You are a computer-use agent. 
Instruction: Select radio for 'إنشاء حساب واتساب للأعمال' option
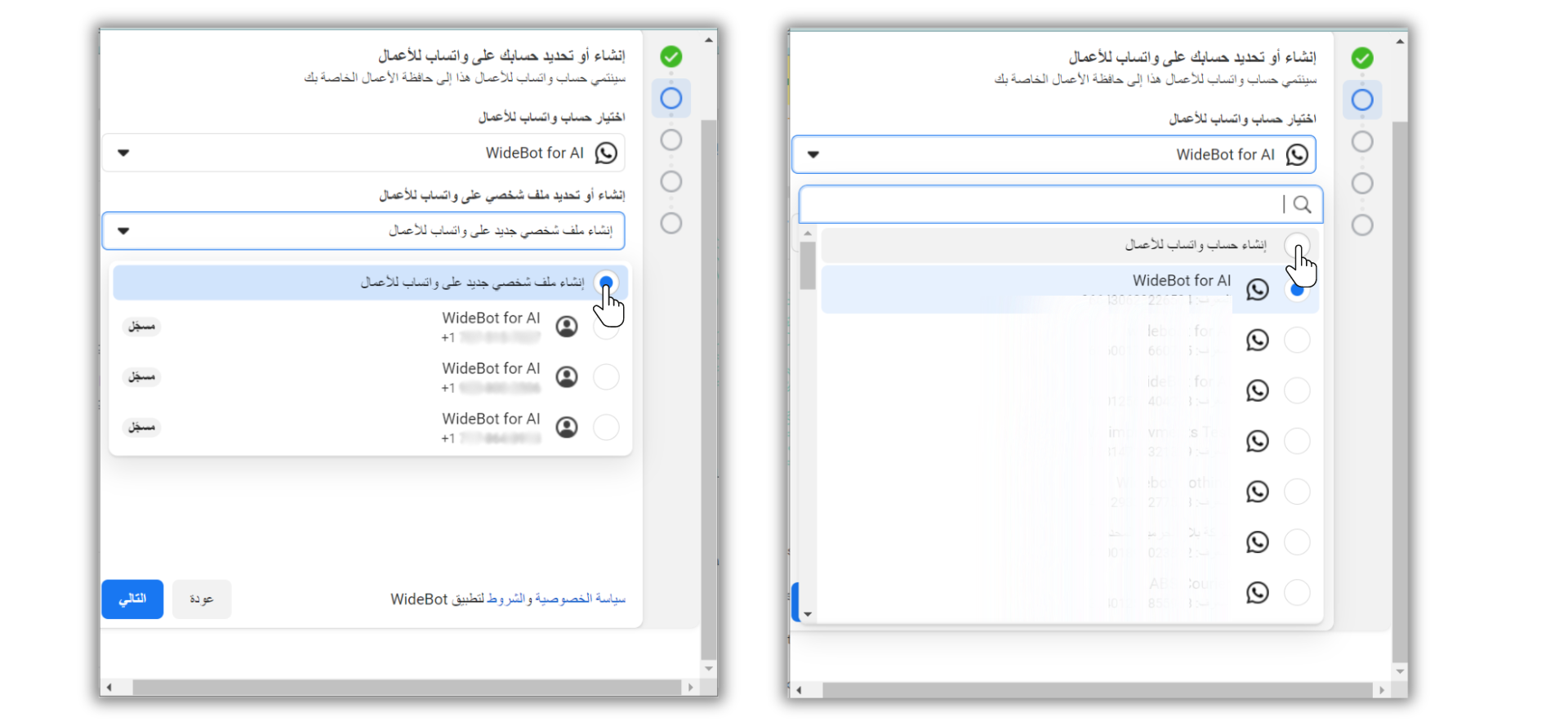click(x=1297, y=245)
